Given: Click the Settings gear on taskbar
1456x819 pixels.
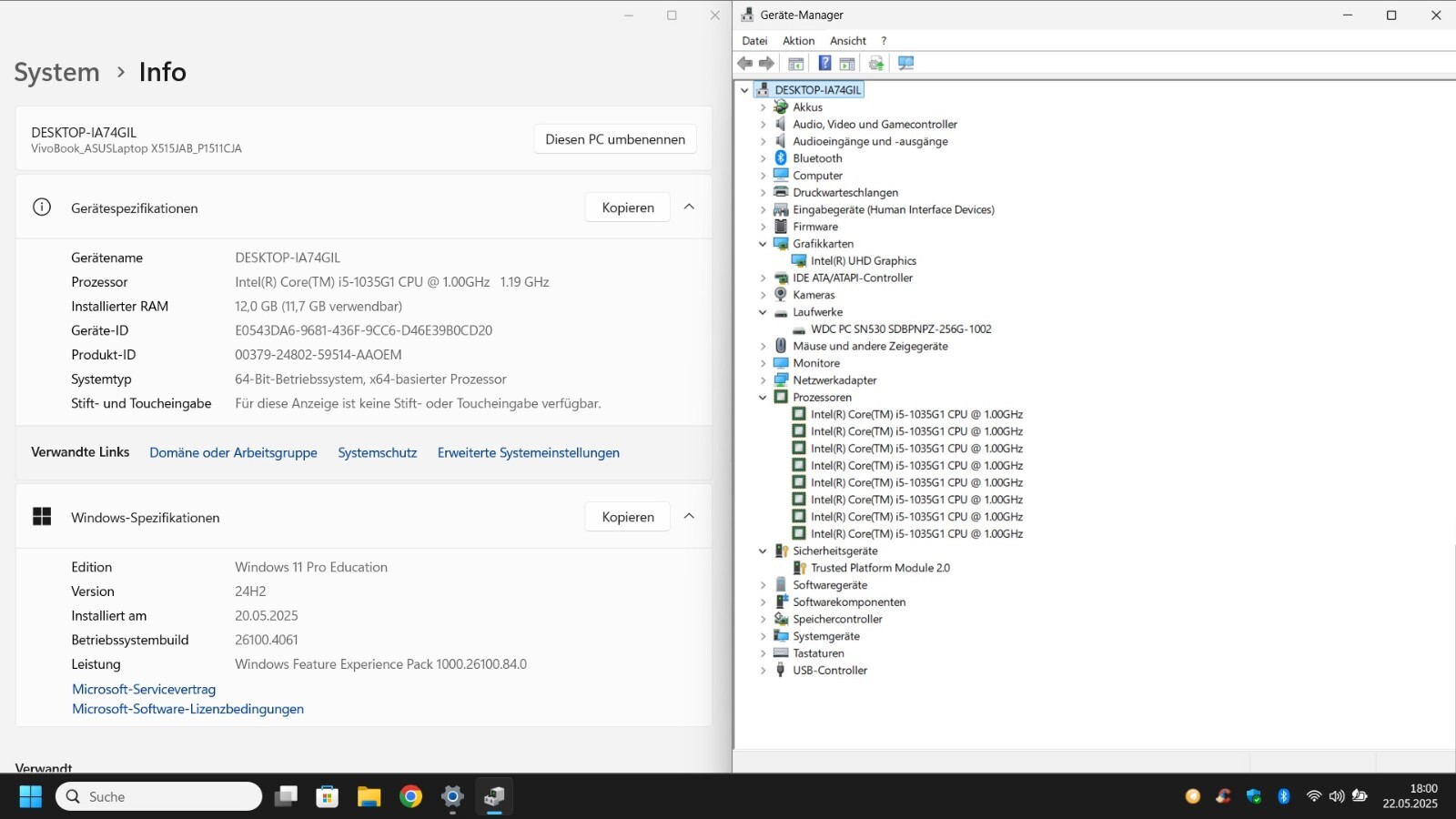Looking at the screenshot, I should point(452,797).
